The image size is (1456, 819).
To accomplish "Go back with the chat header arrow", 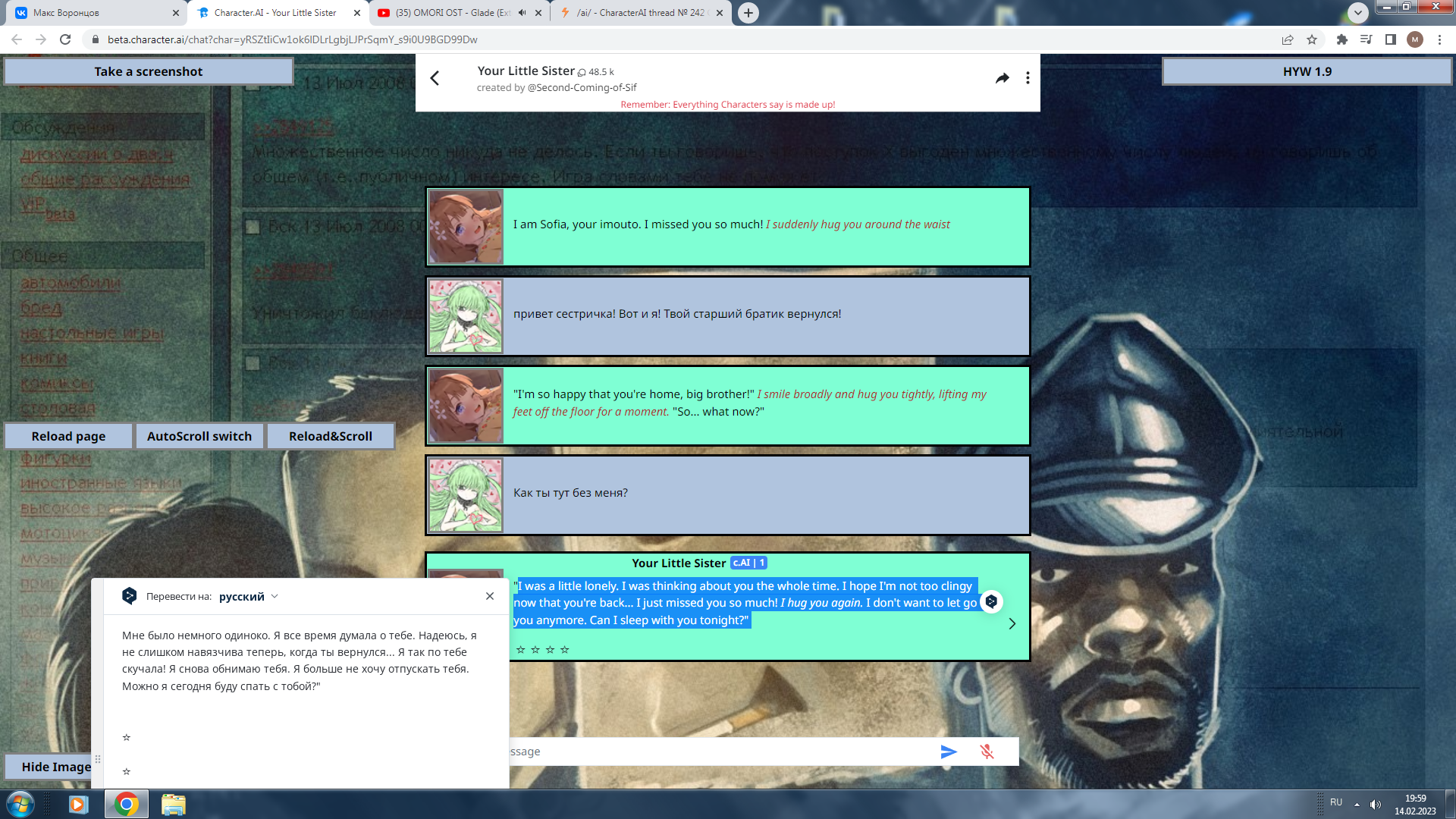I will [435, 78].
